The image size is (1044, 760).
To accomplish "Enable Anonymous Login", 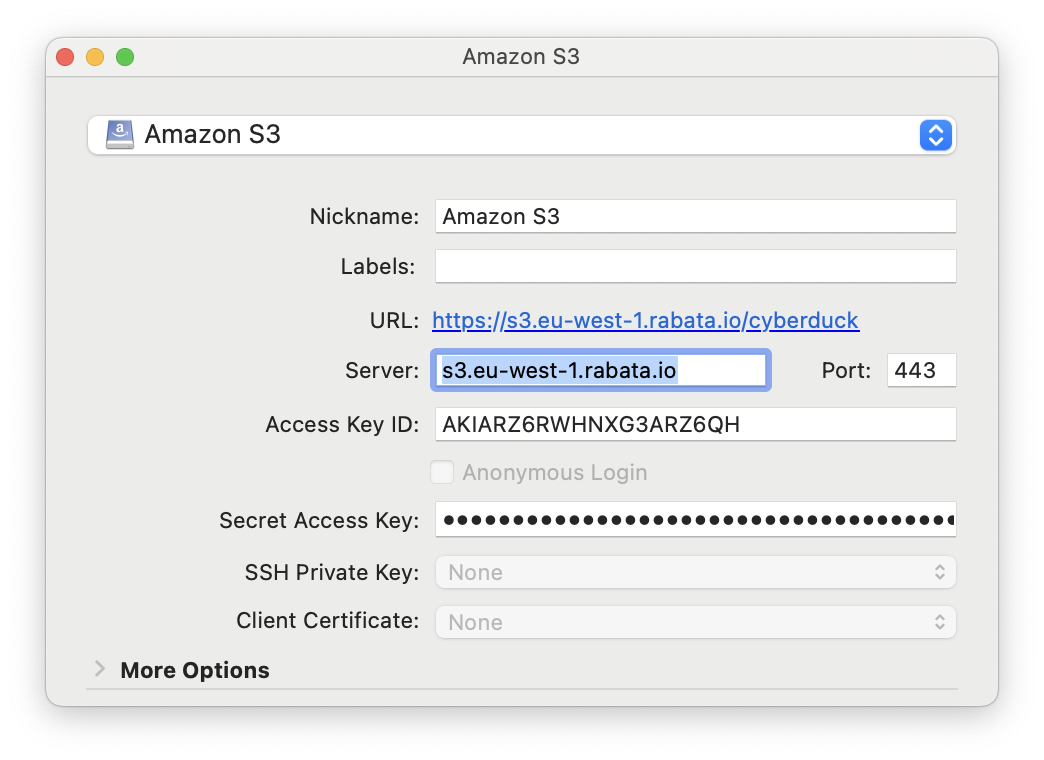I will [442, 472].
